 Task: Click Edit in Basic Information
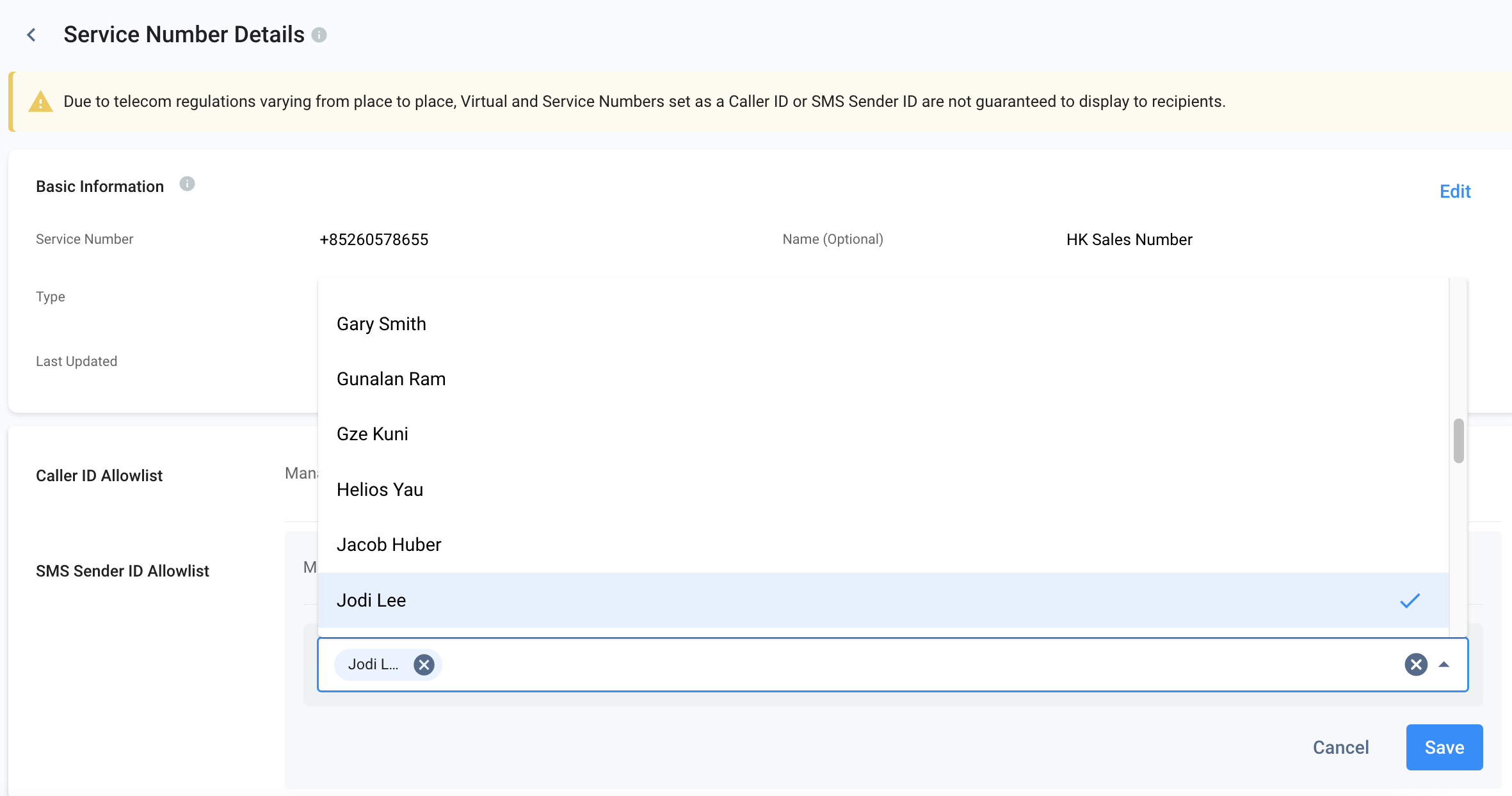point(1455,191)
